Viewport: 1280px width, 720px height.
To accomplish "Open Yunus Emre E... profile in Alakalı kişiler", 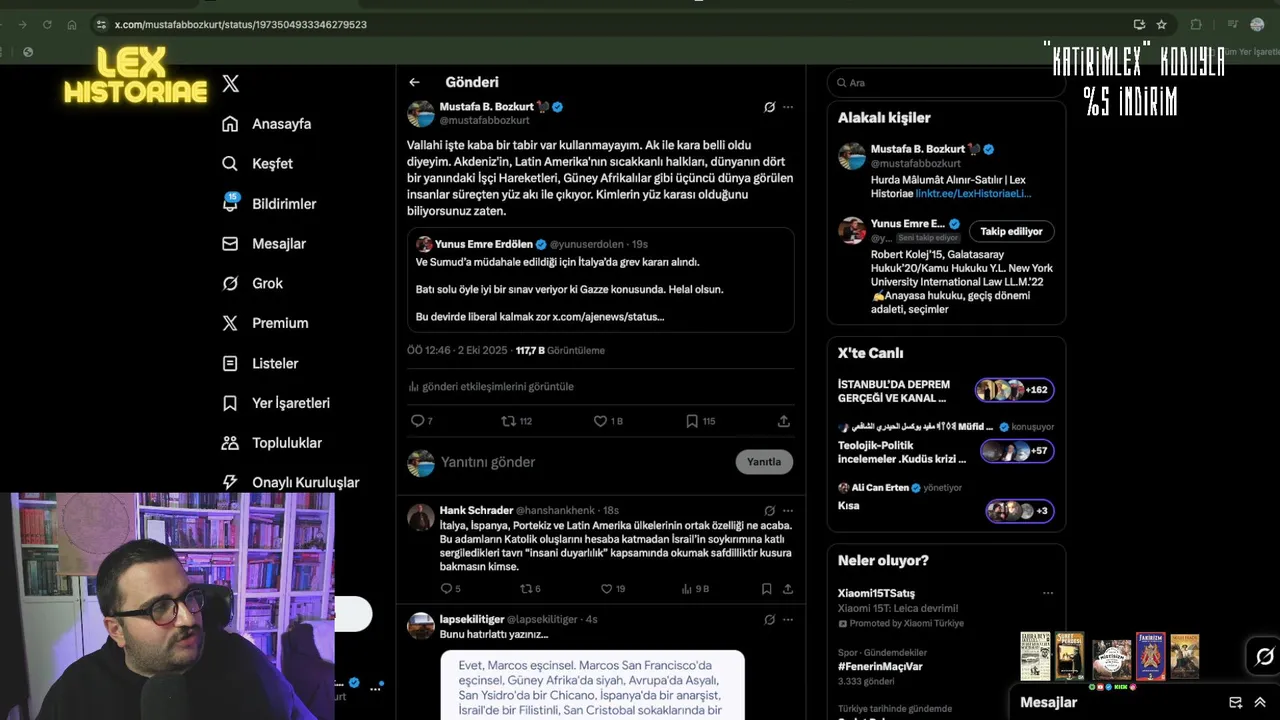I will (x=908, y=224).
